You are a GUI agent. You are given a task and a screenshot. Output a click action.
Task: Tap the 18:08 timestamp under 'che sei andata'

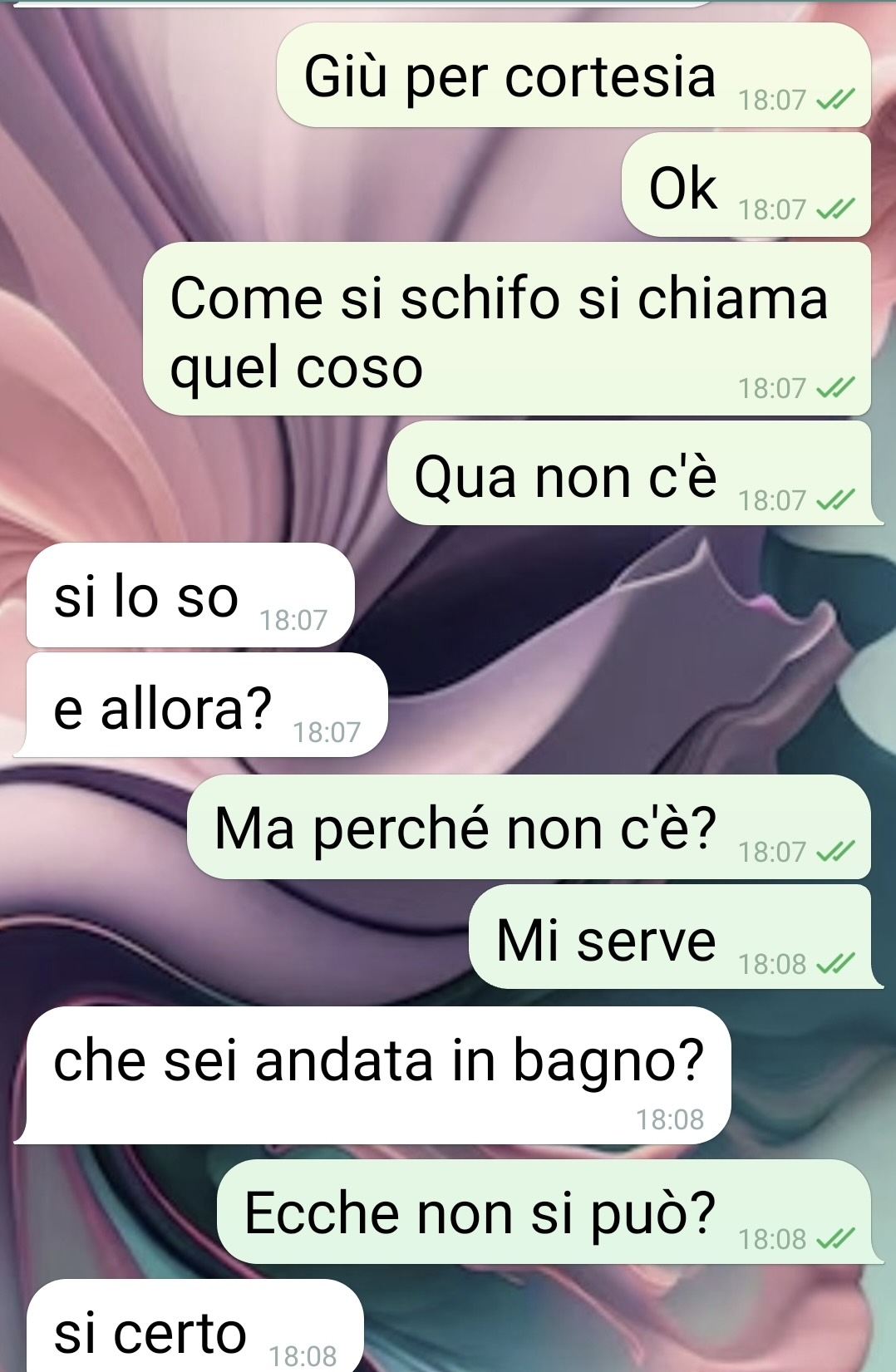pyautogui.click(x=670, y=1120)
